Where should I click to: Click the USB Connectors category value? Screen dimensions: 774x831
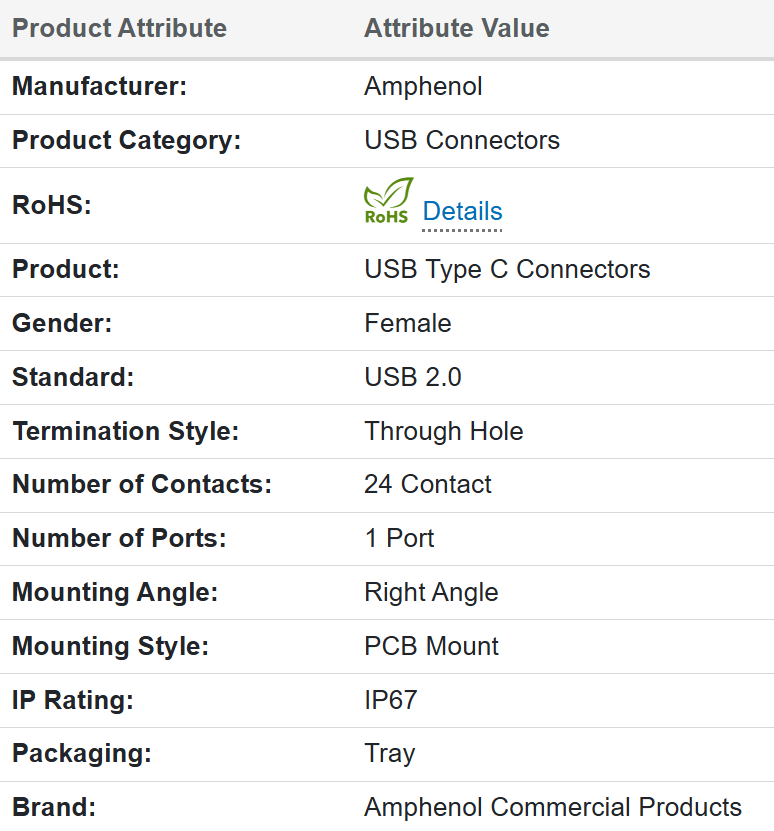pyautogui.click(x=462, y=141)
